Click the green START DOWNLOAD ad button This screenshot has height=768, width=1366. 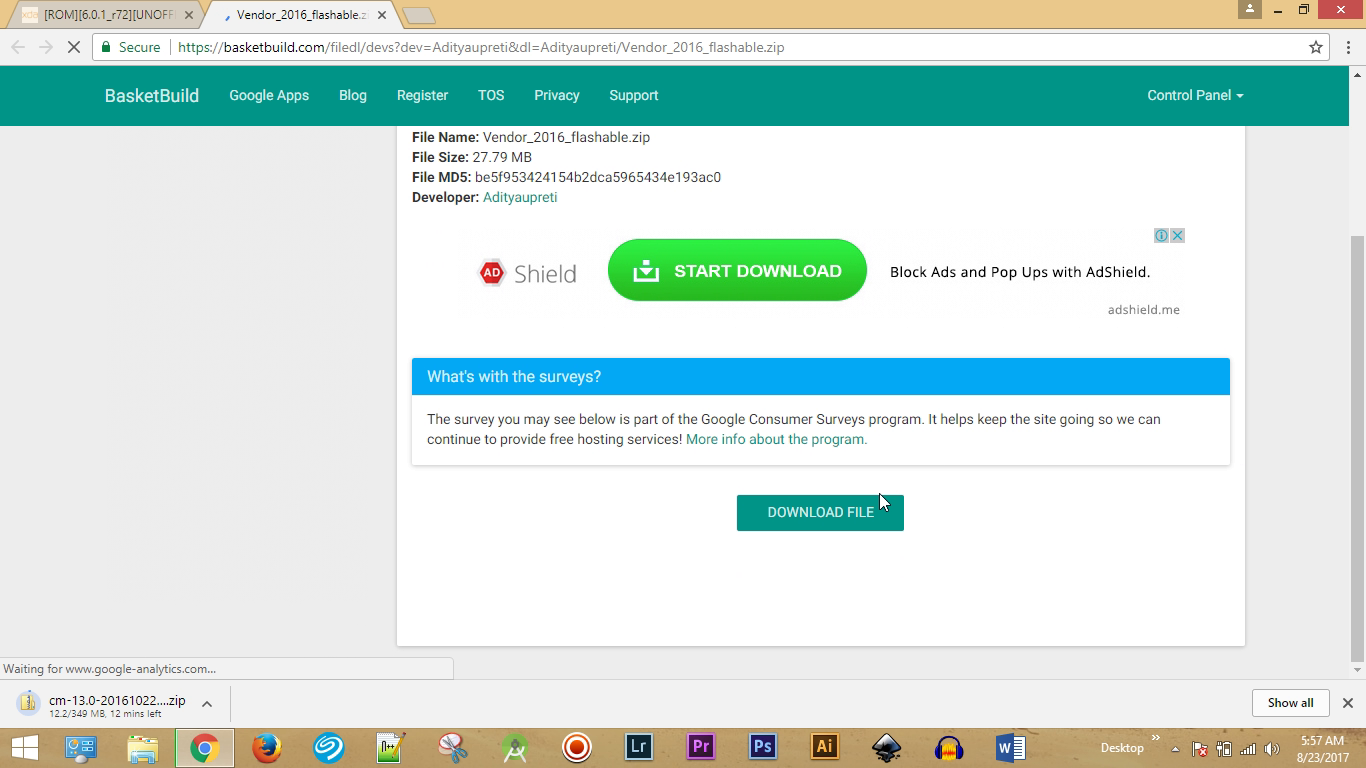coord(737,270)
